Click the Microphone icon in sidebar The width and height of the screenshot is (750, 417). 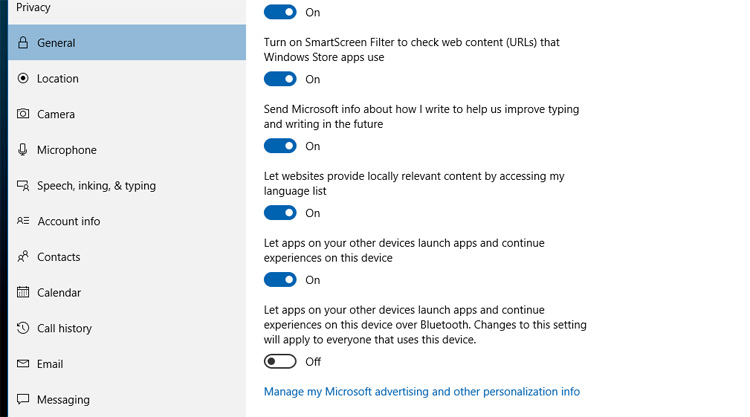23,150
